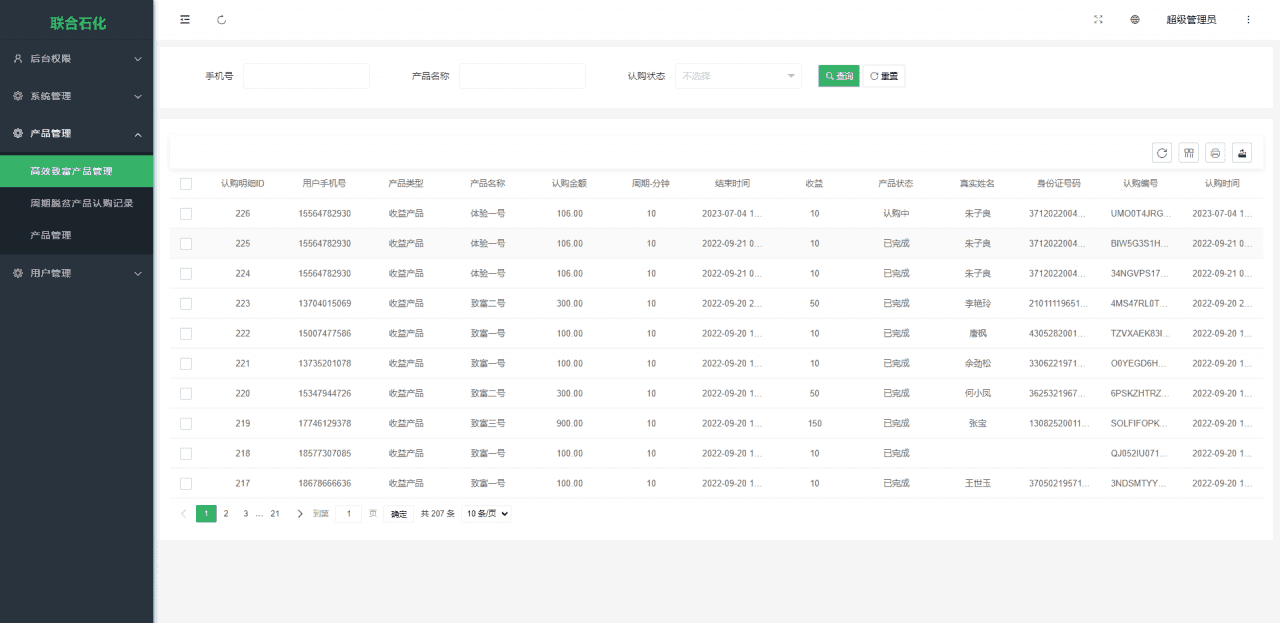Click the 手机号 phone number input field
This screenshot has width=1280, height=623.
pos(306,76)
